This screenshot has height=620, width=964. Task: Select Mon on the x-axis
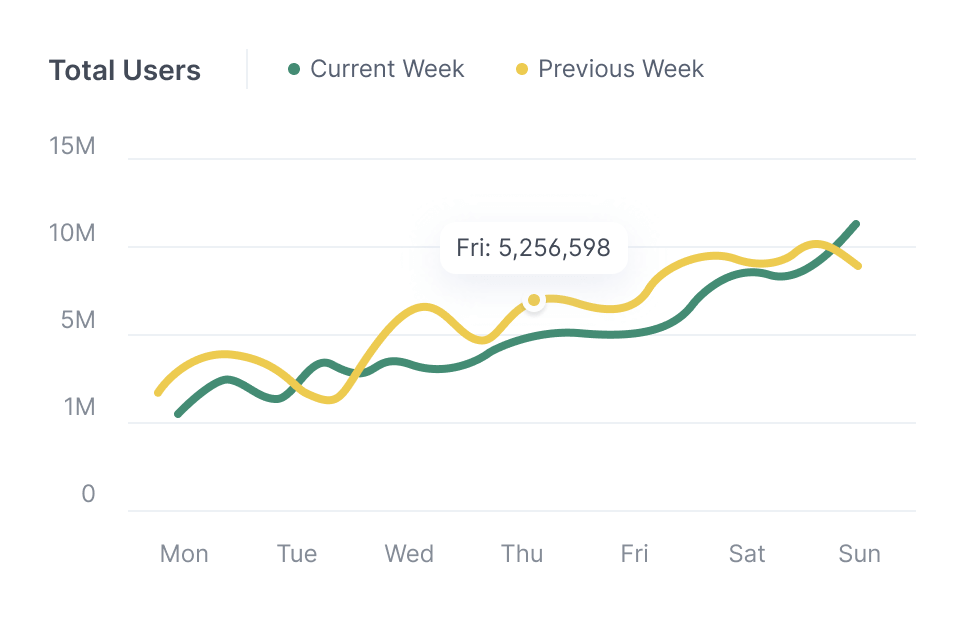tap(184, 554)
